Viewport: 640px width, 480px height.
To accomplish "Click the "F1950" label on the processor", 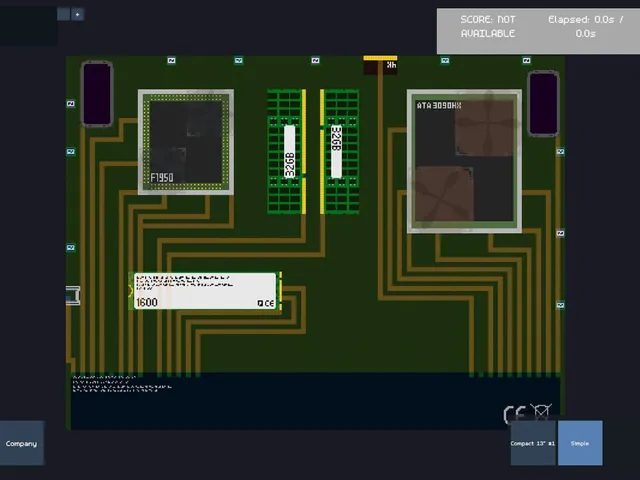I will [162, 178].
